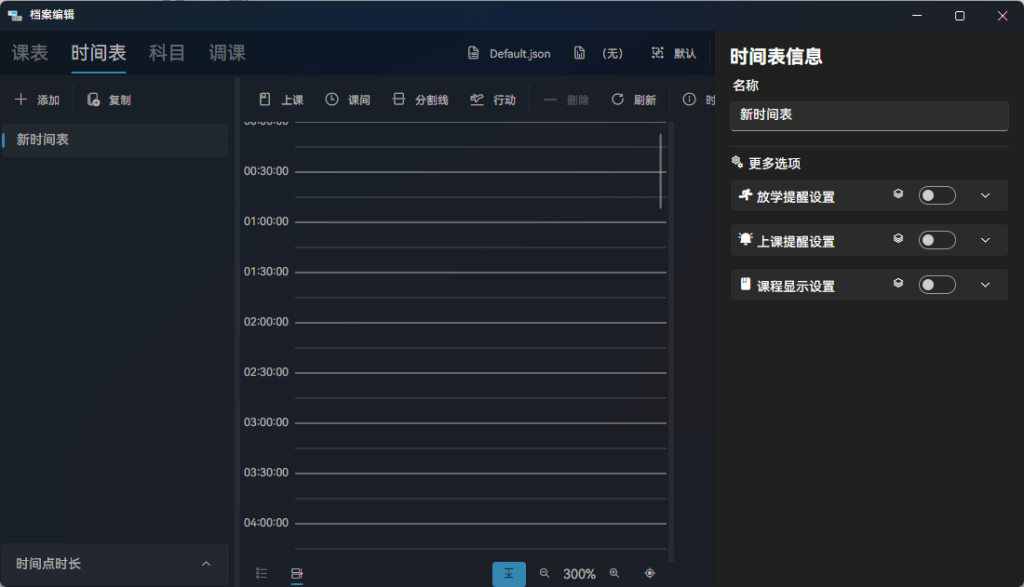
Task: Click the 名称 name input field
Action: 868,116
